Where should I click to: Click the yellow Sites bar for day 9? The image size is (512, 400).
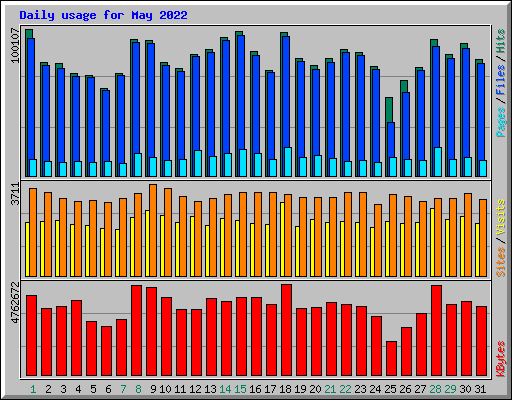[147, 243]
